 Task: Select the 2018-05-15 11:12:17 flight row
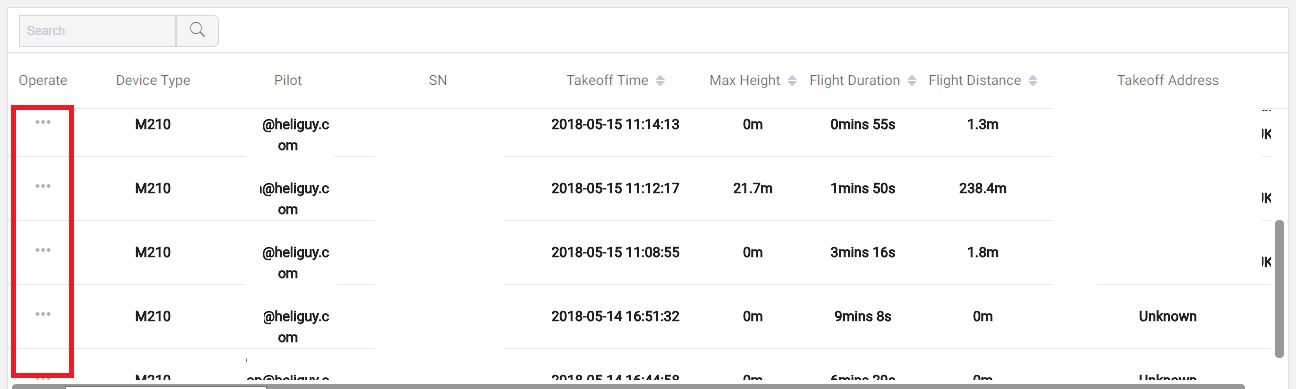click(640, 188)
